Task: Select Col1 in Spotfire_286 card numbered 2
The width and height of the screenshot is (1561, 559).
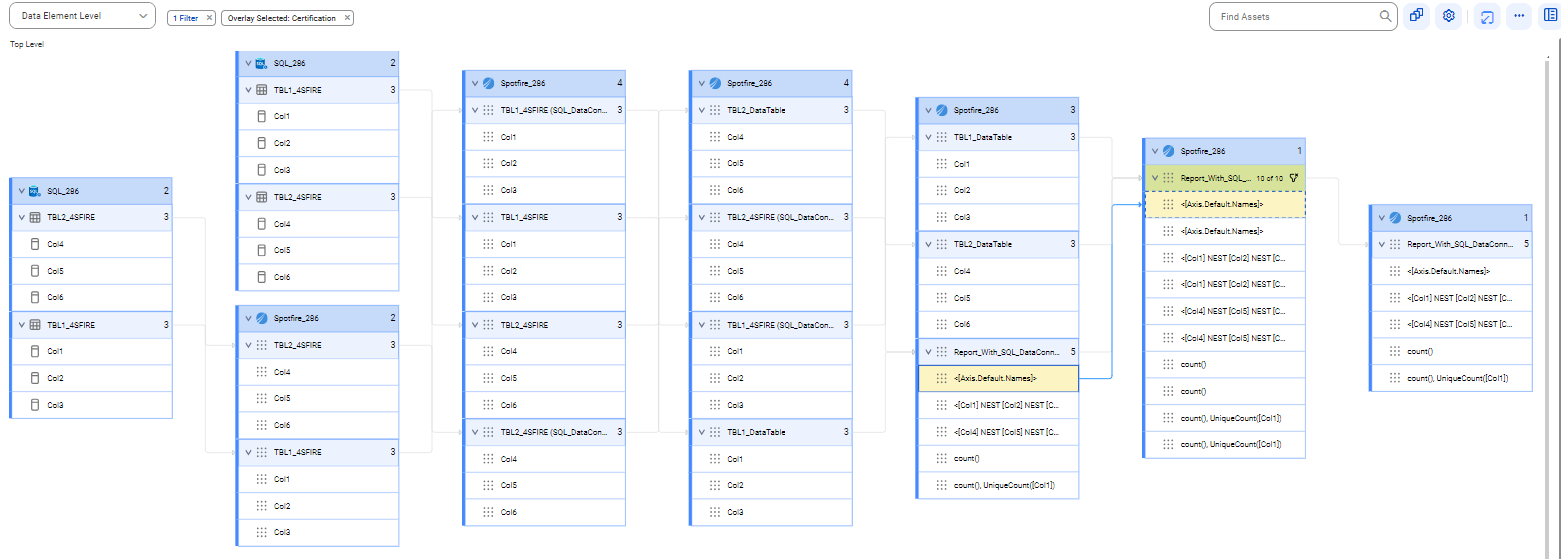Action: pyautogui.click(x=318, y=479)
